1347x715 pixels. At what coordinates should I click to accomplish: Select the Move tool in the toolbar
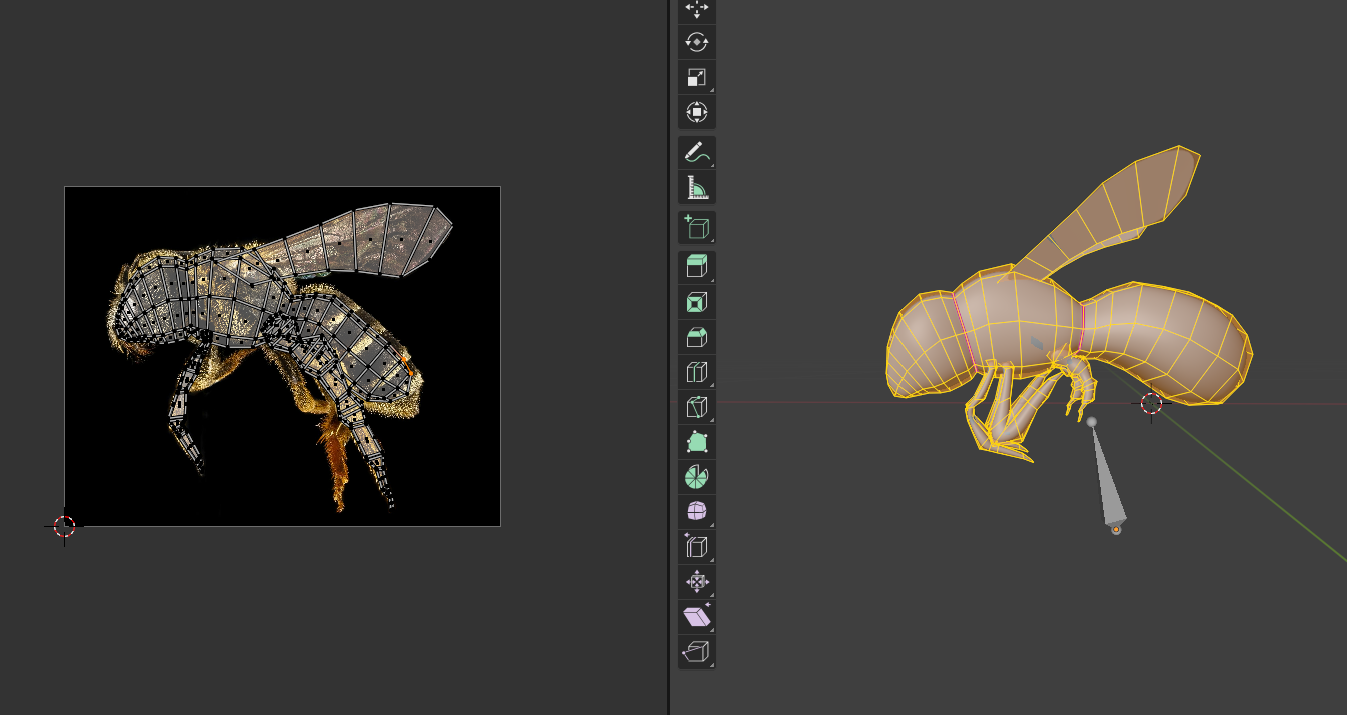point(697,9)
